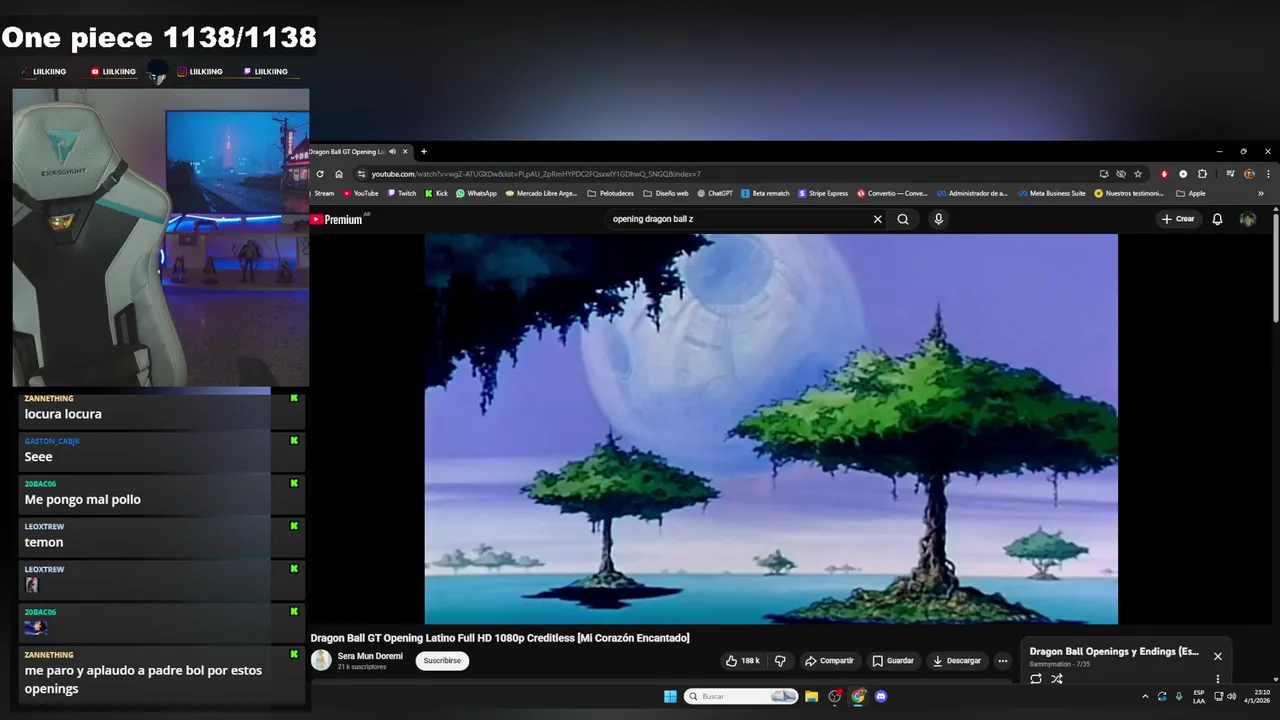Like the video with 188 k

tap(742, 661)
